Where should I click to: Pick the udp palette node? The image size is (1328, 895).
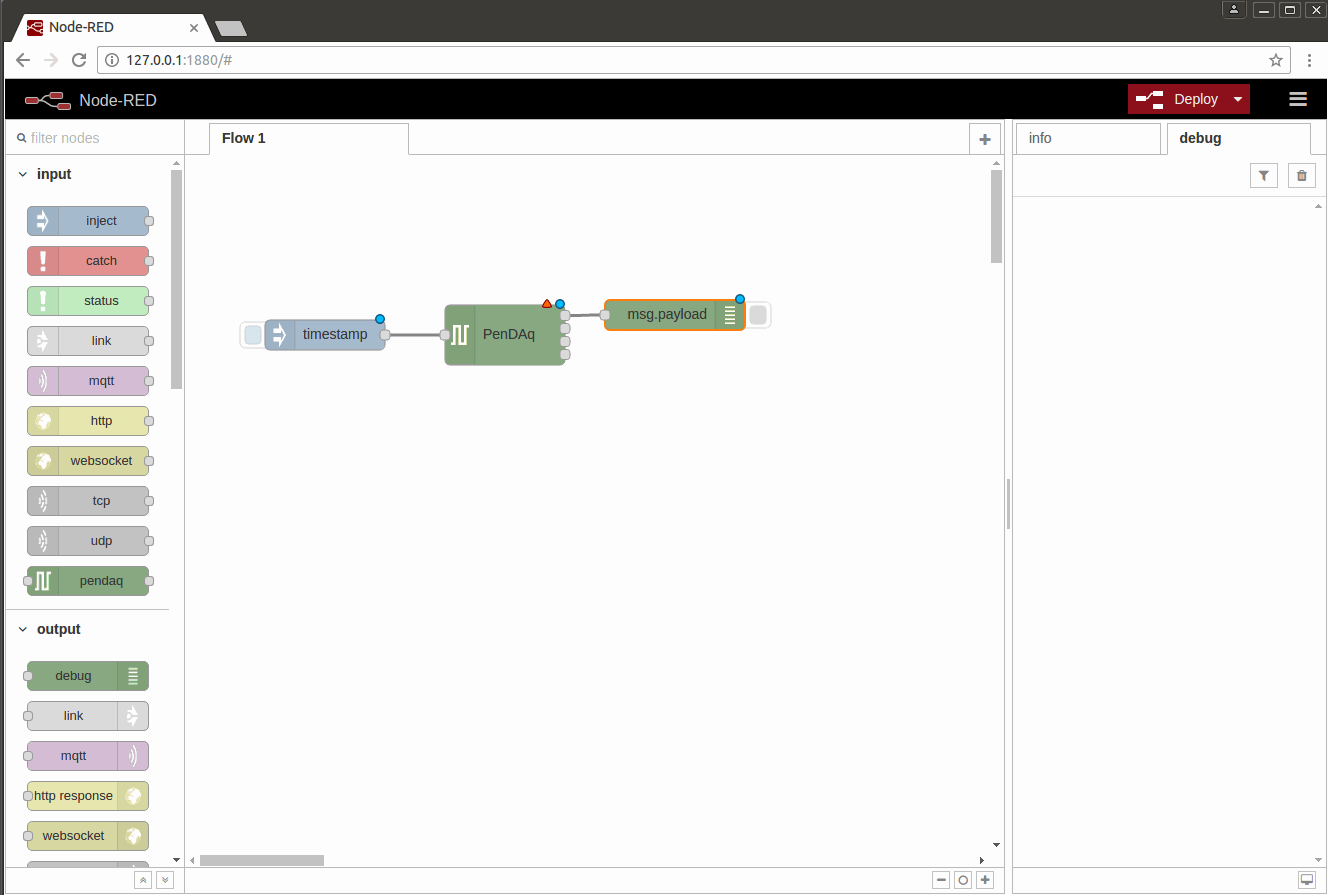[88, 541]
